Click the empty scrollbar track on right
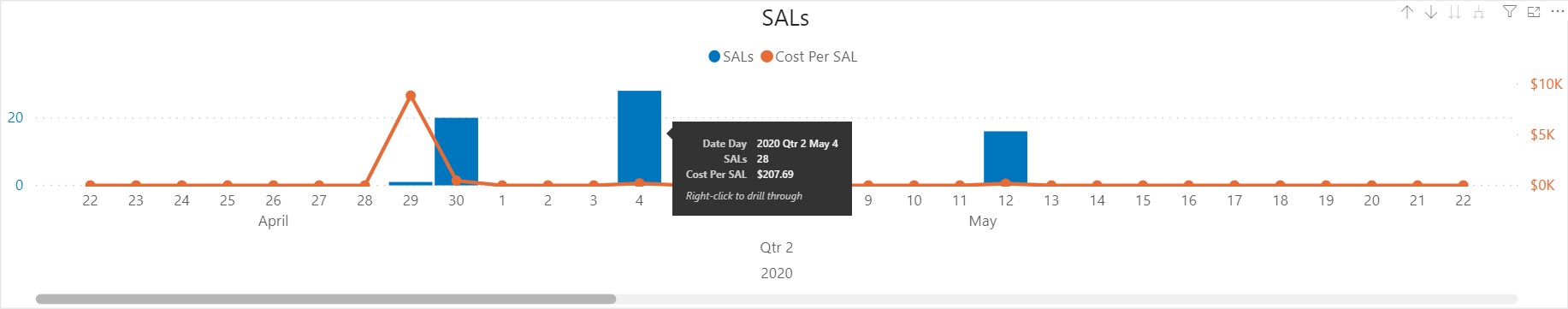Viewport: 1568px width, 309px height. pos(1067,299)
